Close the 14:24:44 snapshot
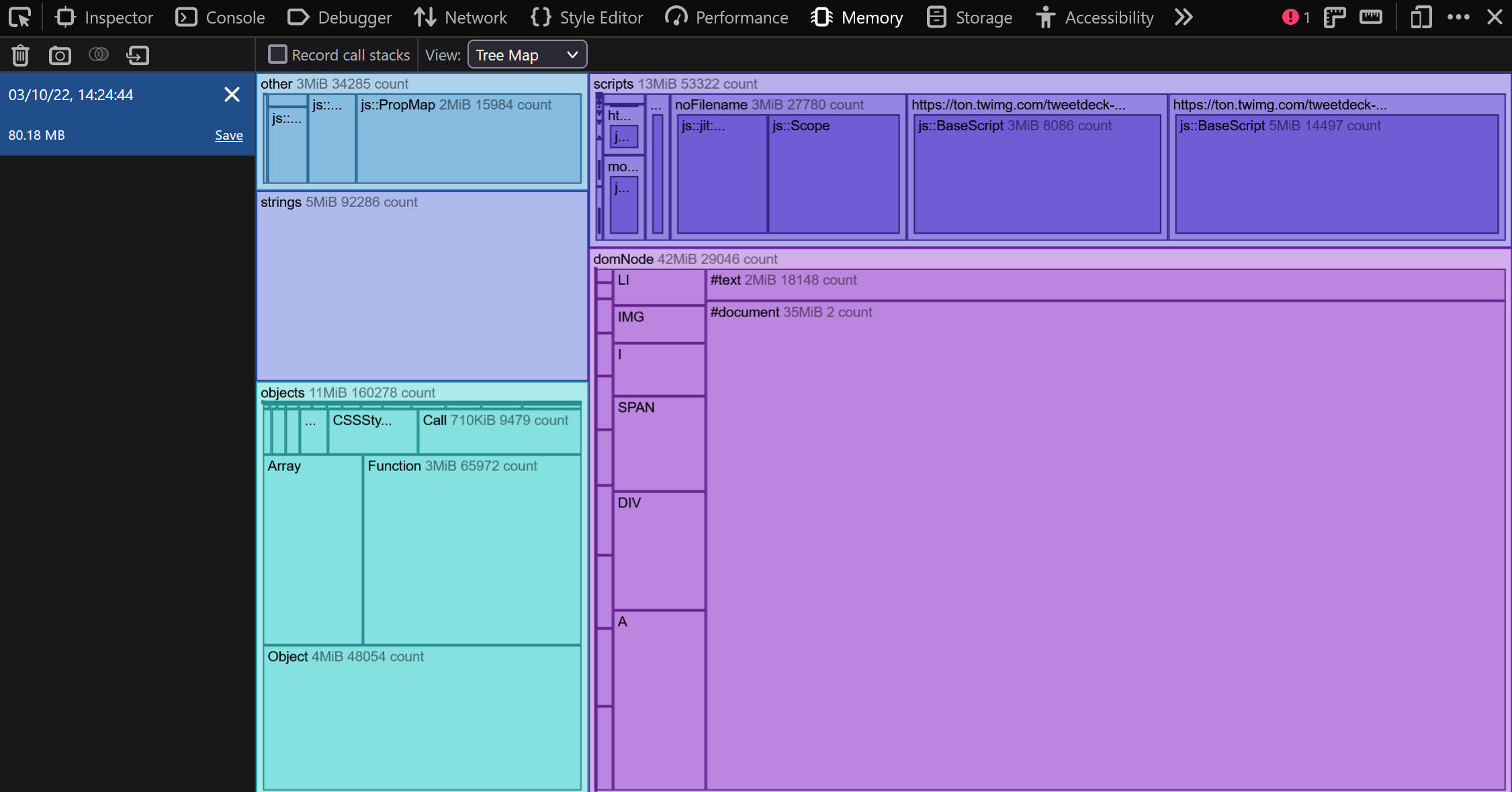 tap(232, 94)
